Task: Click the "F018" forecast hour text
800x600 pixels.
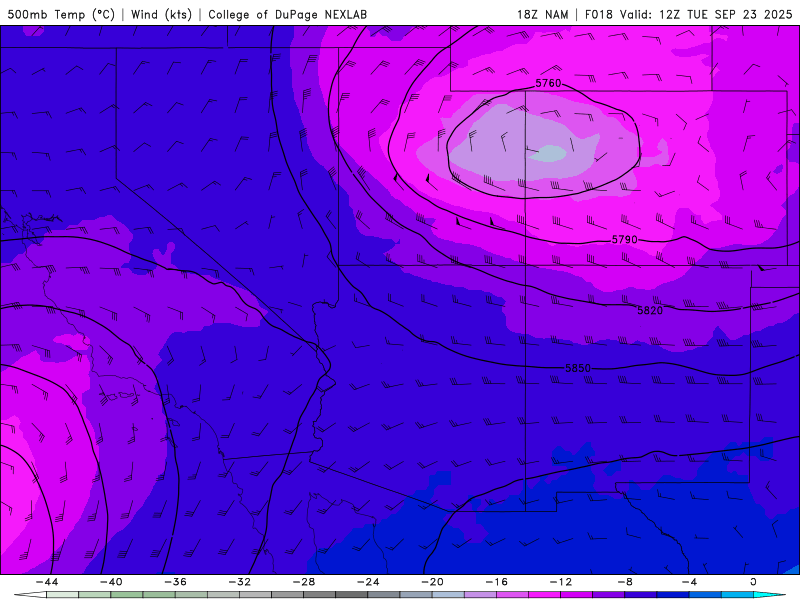Action: [x=598, y=14]
